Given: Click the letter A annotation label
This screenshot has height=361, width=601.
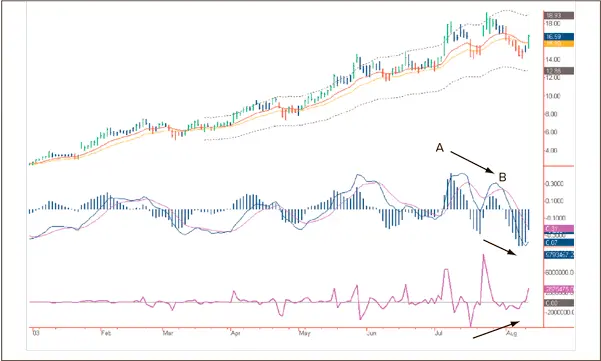Looking at the screenshot, I should tap(440, 148).
